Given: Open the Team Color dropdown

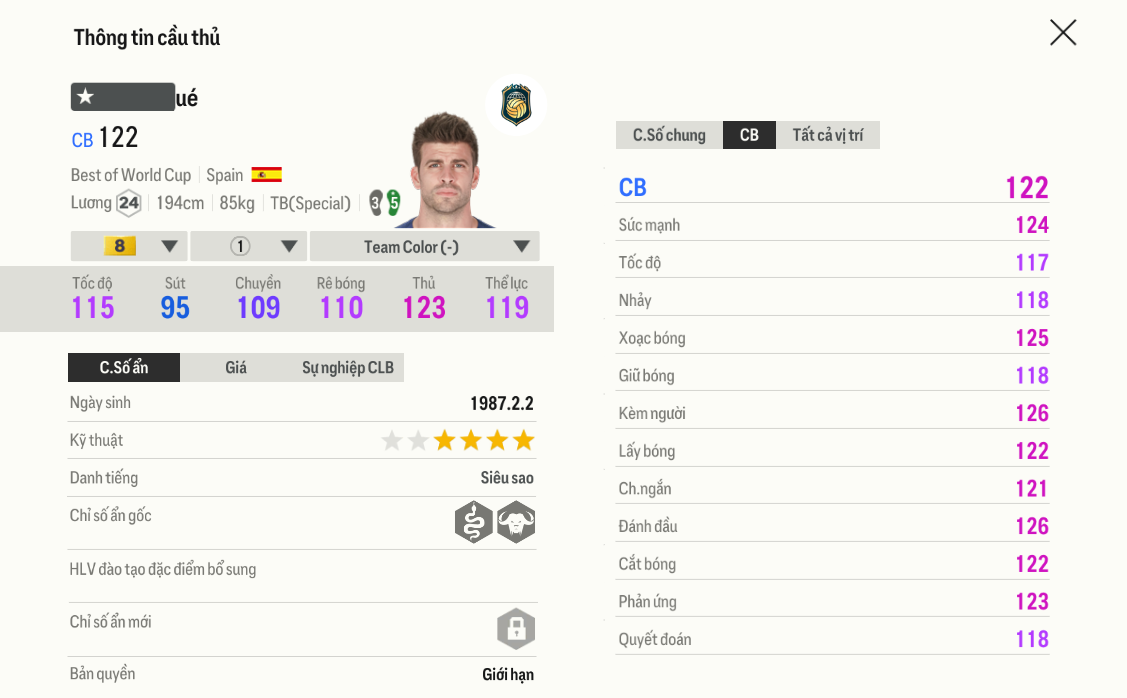Looking at the screenshot, I should tap(424, 246).
